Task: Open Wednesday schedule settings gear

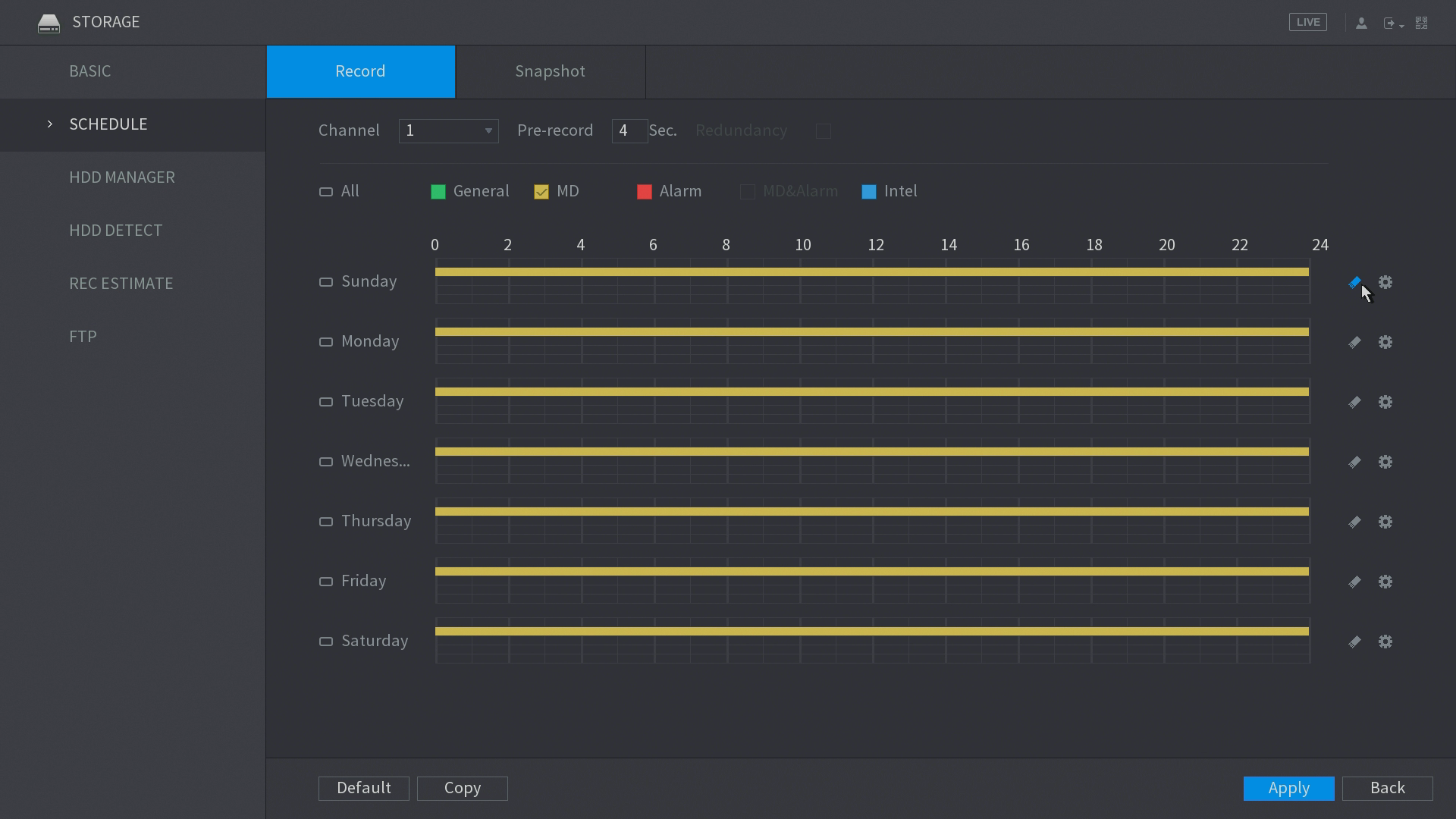Action: 1385,462
